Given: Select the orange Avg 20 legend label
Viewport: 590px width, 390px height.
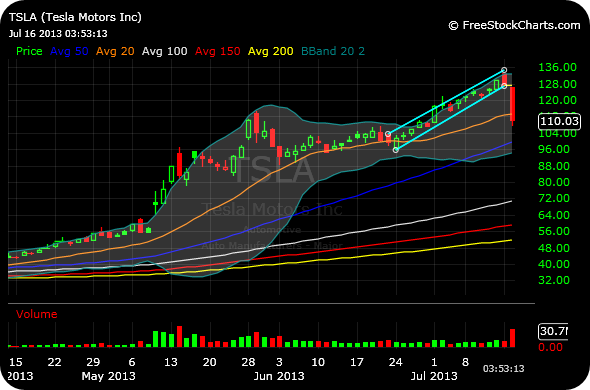Looking at the screenshot, I should (115, 51).
